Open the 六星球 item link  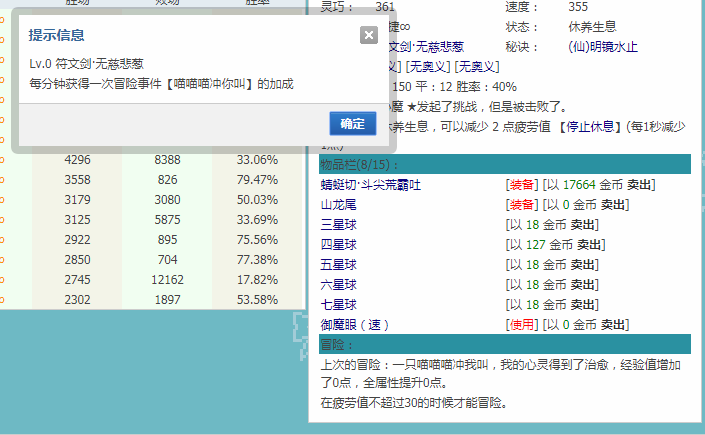(339, 285)
